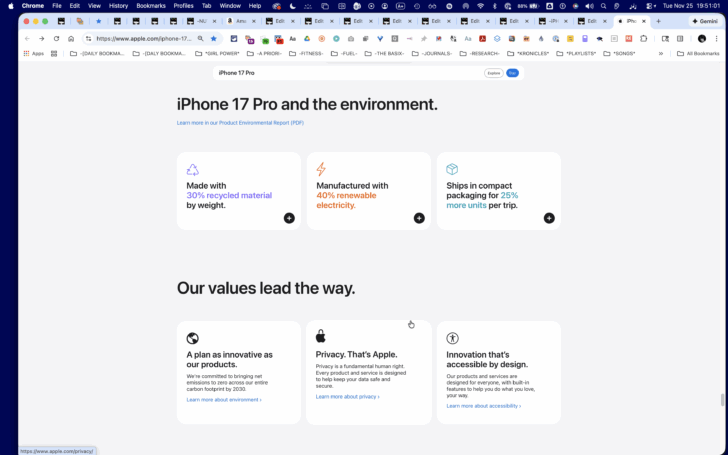Expand the 40% renewable electricity card

tap(419, 218)
